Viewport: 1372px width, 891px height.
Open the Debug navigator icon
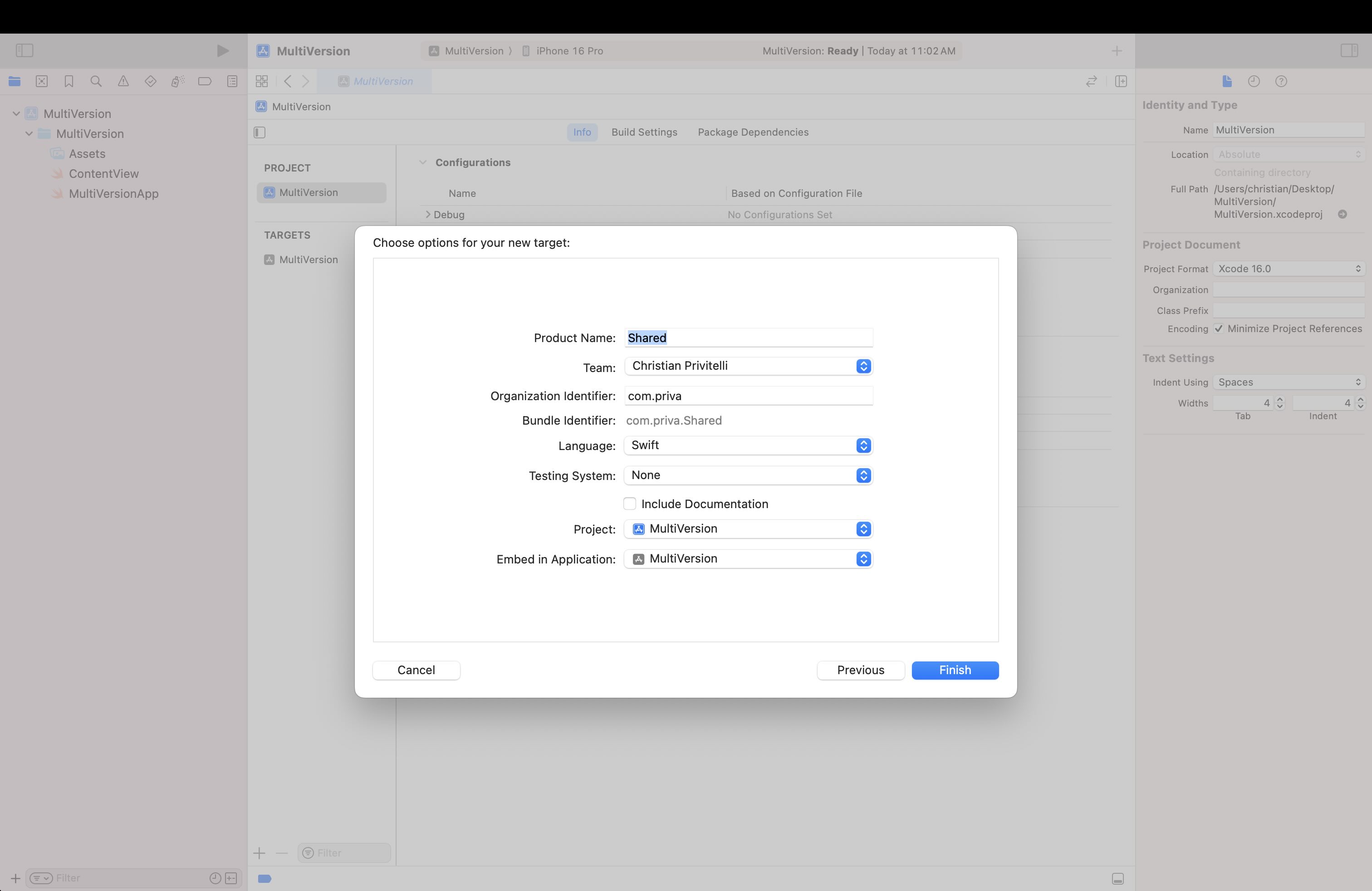click(177, 81)
